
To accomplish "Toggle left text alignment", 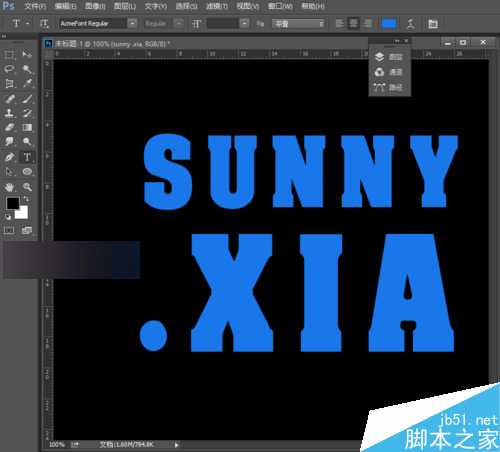I will [340, 24].
